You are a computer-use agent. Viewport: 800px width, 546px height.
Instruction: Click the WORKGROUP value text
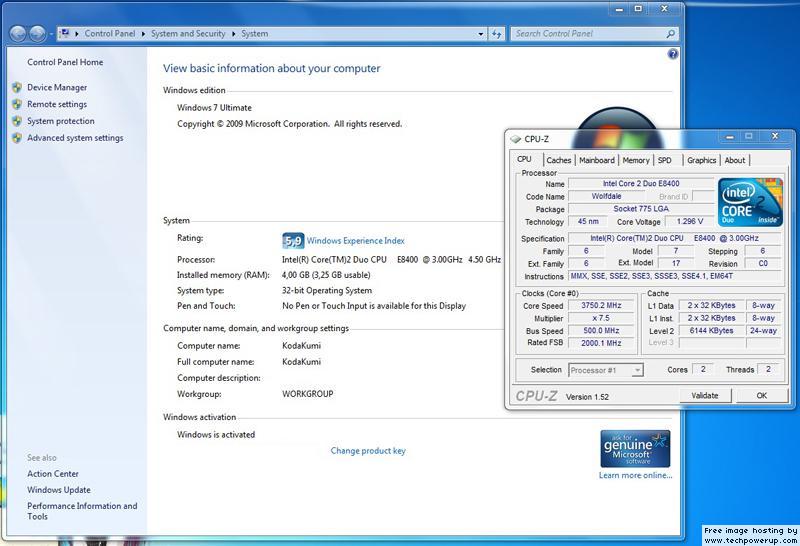click(x=308, y=394)
